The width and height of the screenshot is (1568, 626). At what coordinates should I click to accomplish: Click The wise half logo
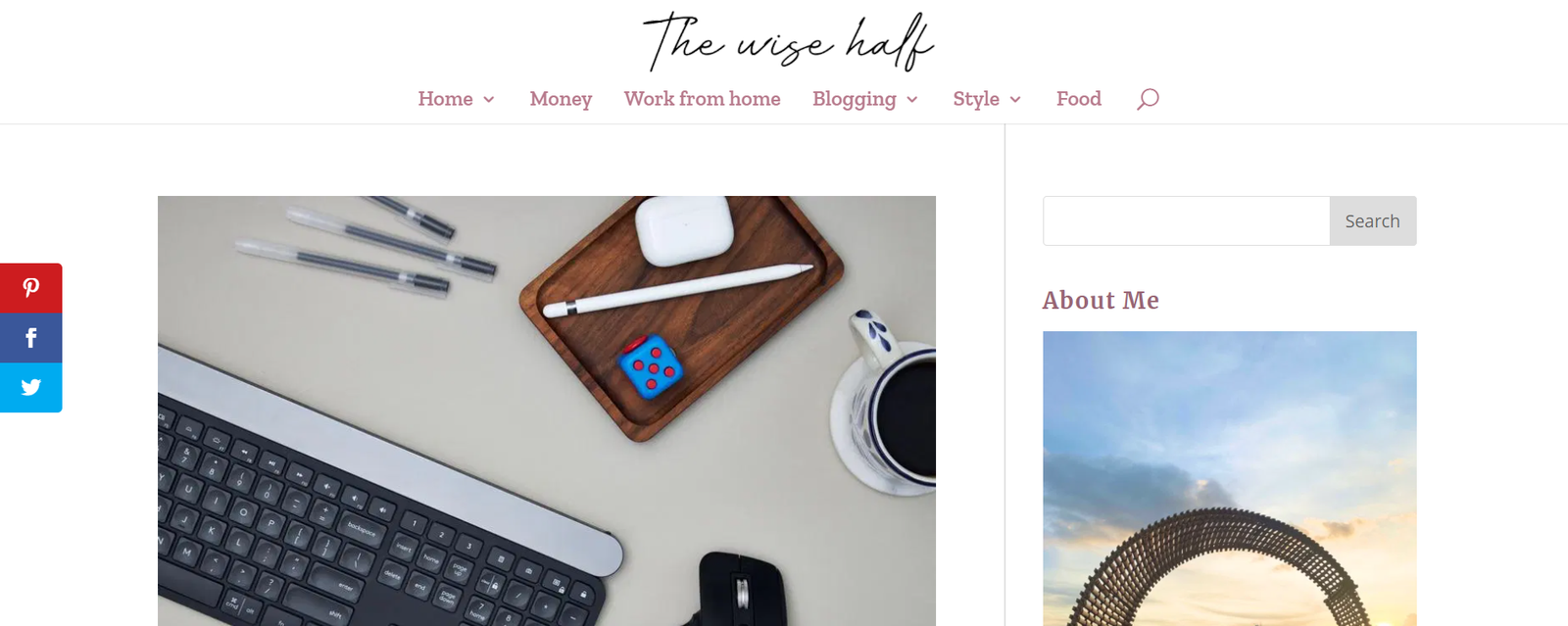click(788, 41)
